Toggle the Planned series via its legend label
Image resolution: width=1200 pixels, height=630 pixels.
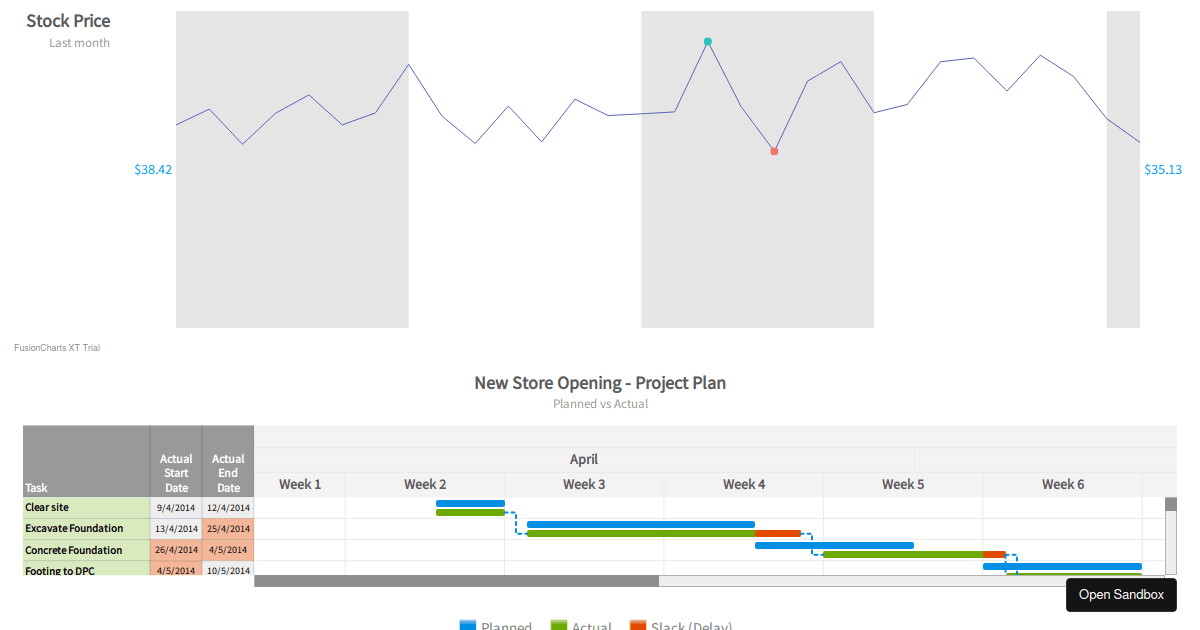click(506, 626)
